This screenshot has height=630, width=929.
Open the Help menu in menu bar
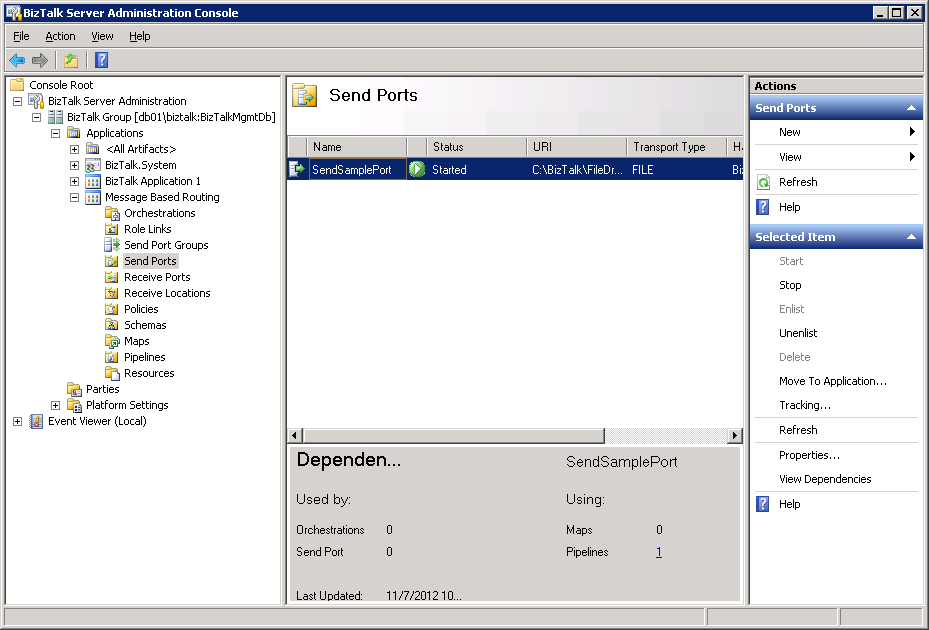tap(140, 36)
